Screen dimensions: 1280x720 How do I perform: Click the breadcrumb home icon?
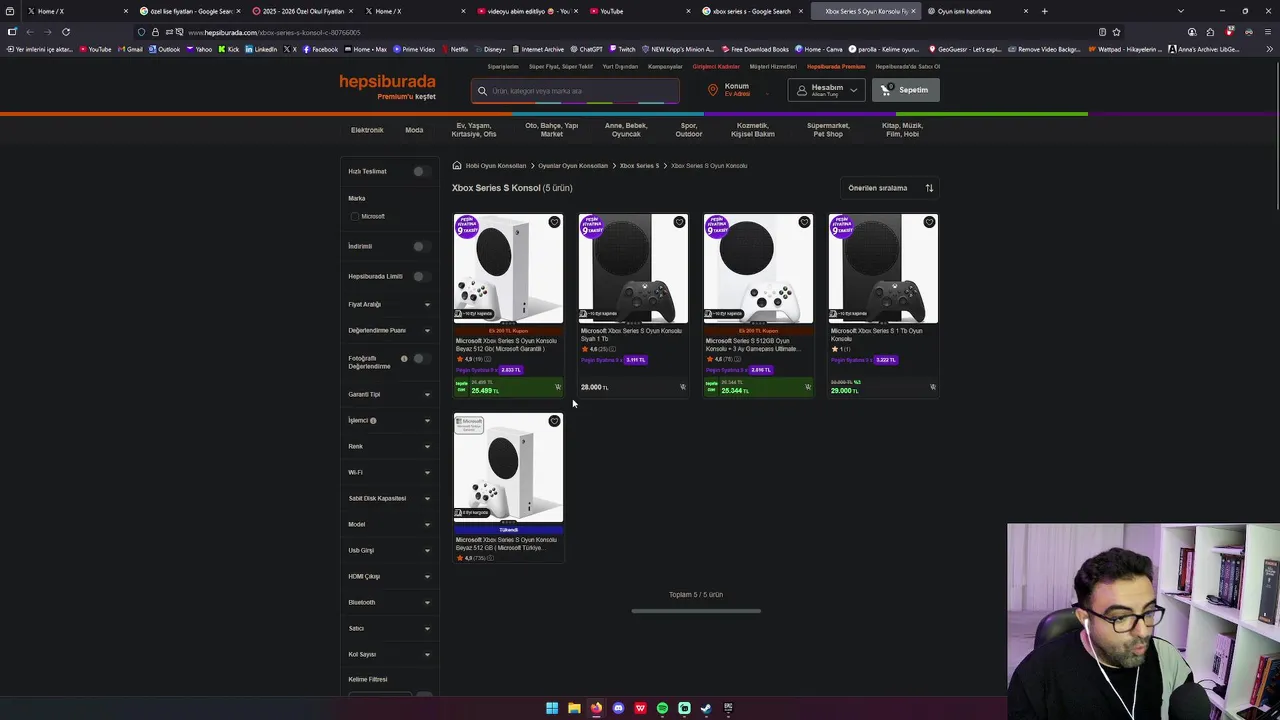tap(456, 165)
